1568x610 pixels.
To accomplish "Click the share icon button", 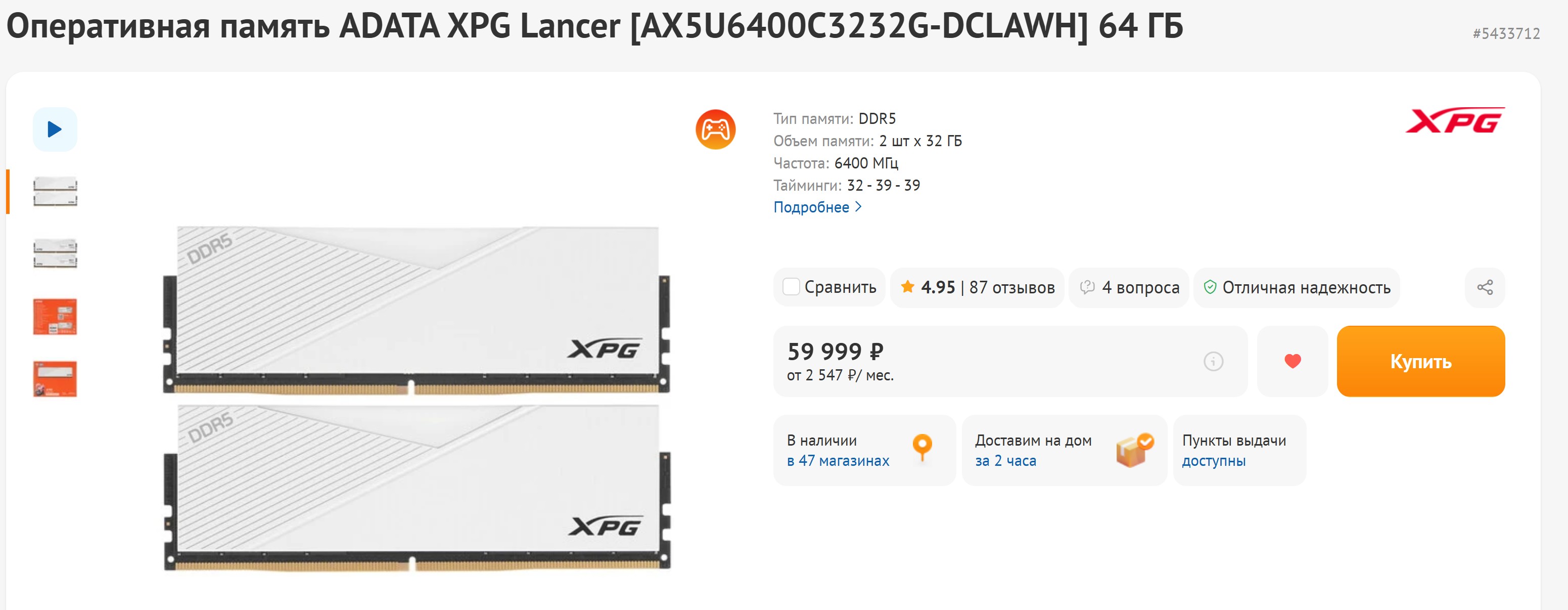I will pos(1485,287).
